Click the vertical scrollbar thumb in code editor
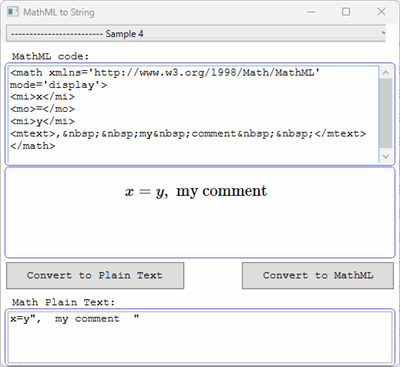Viewport: 400px width, 367px height. [386, 113]
